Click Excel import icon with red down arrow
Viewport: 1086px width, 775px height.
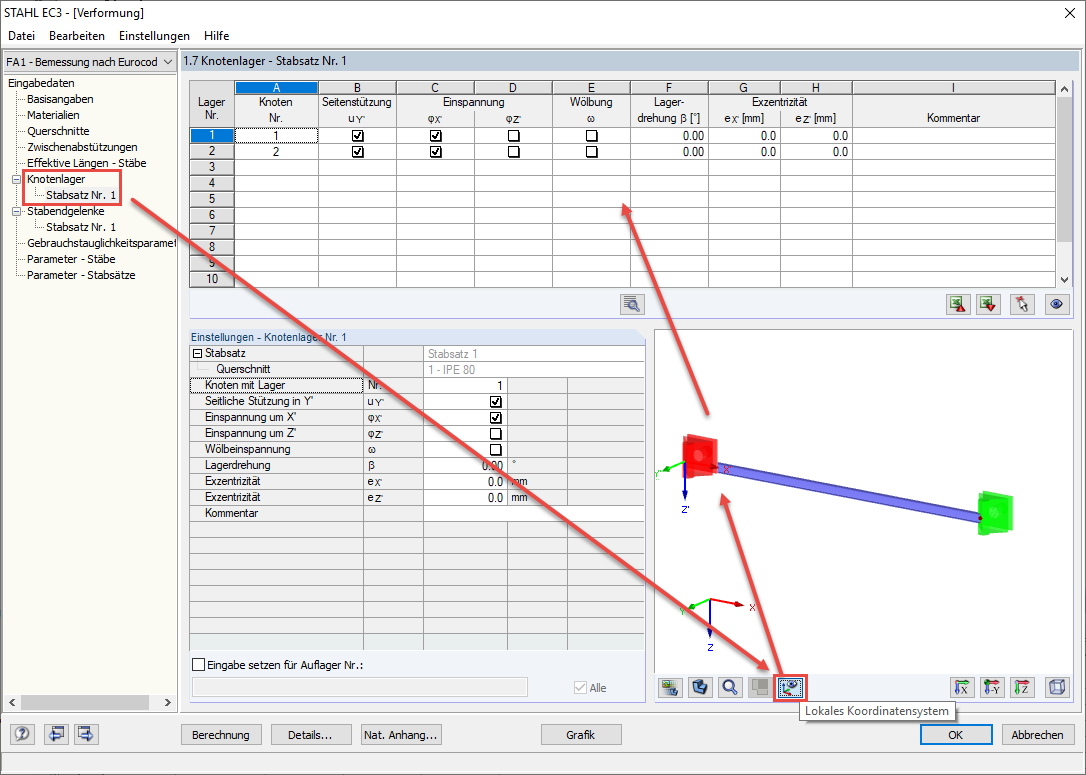pos(988,304)
